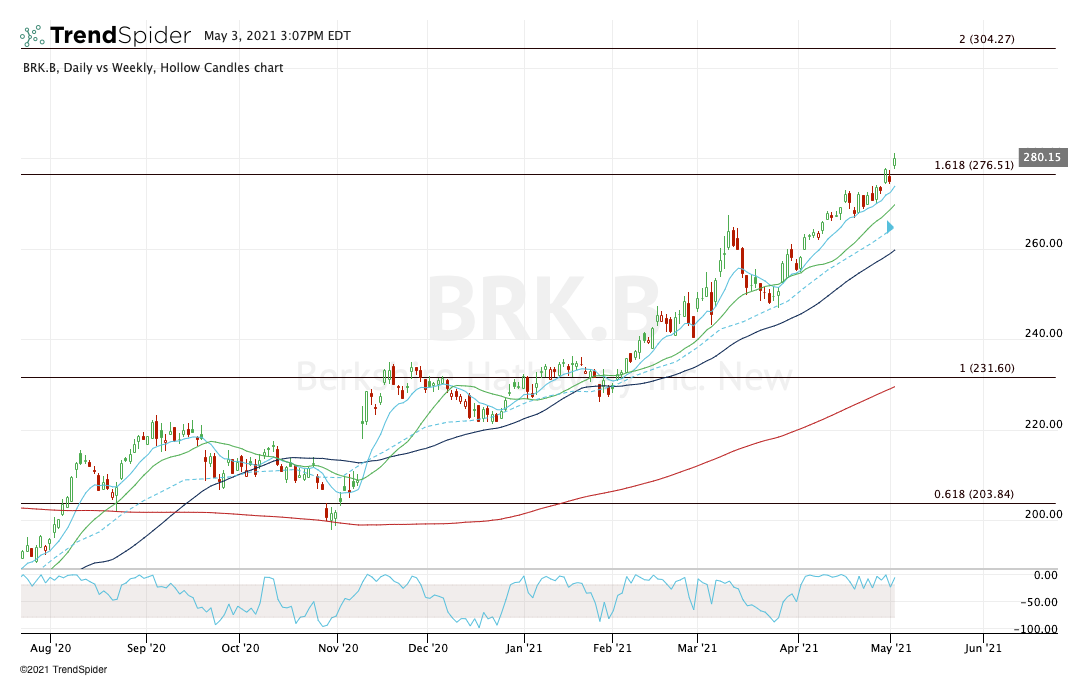Click the blue triangle weekly price marker

(x=890, y=227)
